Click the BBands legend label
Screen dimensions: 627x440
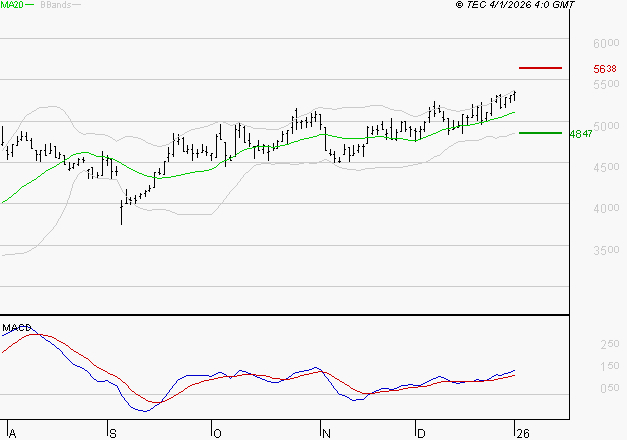pos(56,5)
